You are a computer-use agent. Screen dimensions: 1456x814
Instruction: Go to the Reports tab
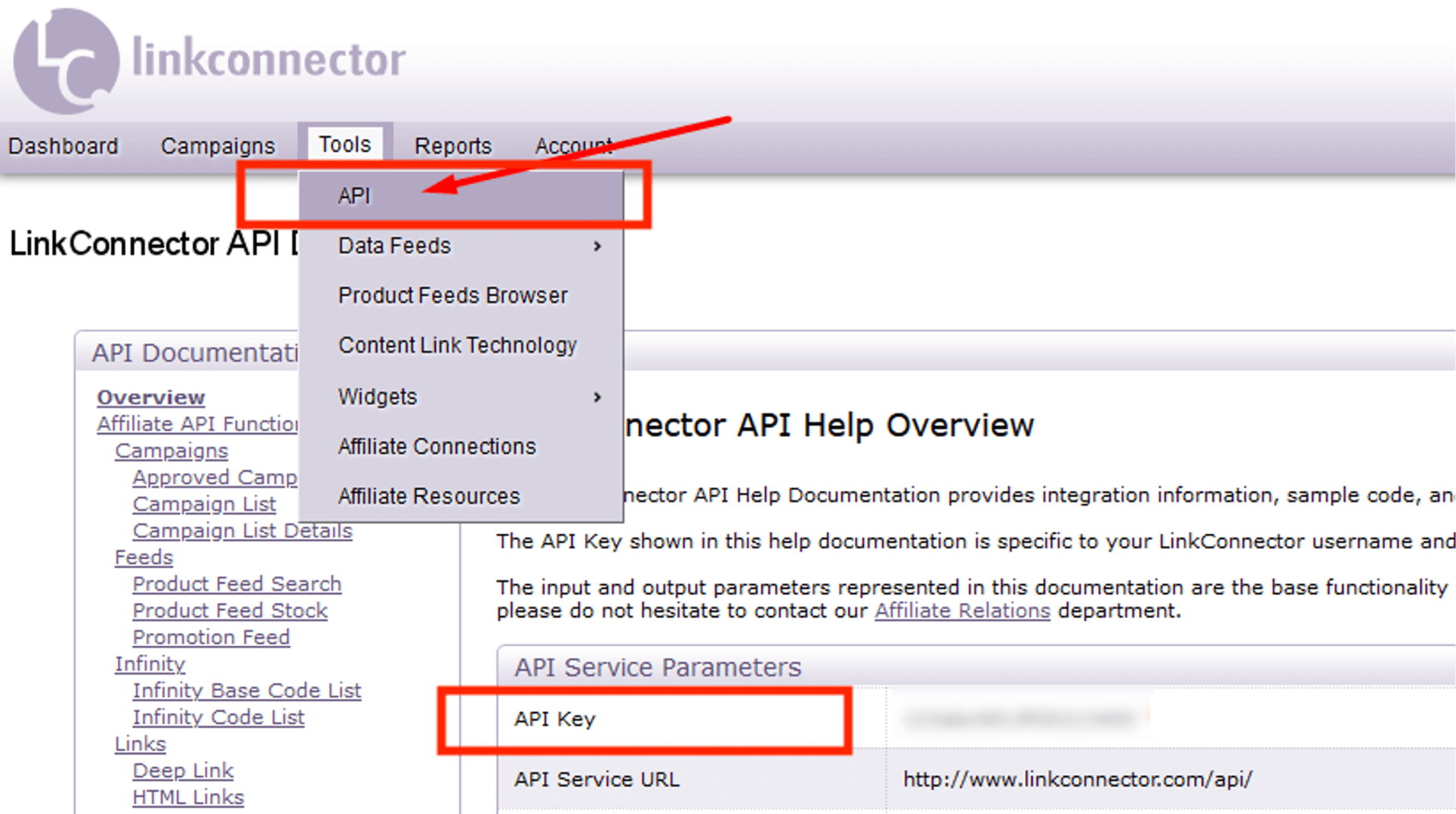click(453, 147)
